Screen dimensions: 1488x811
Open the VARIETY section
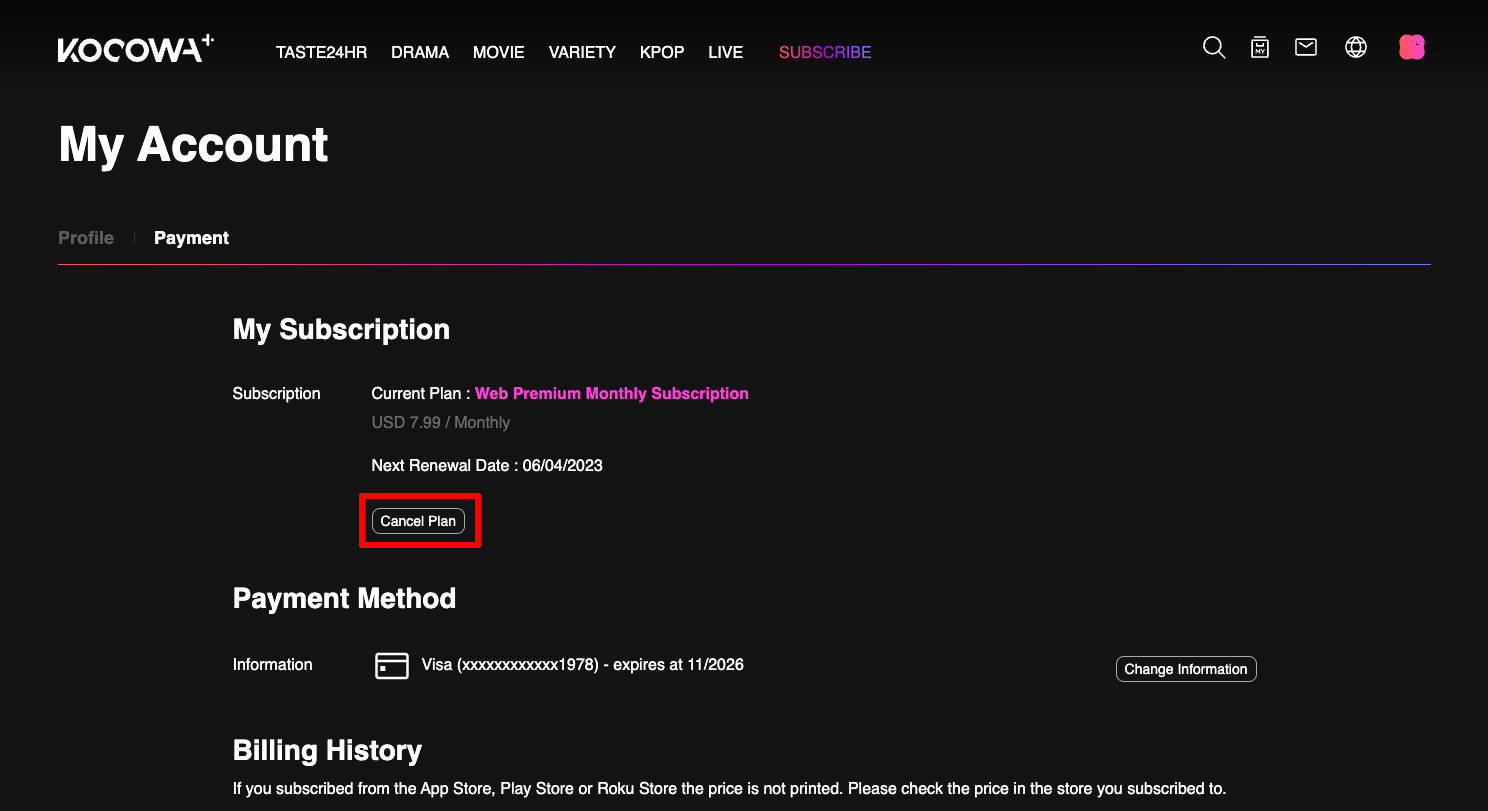click(582, 52)
